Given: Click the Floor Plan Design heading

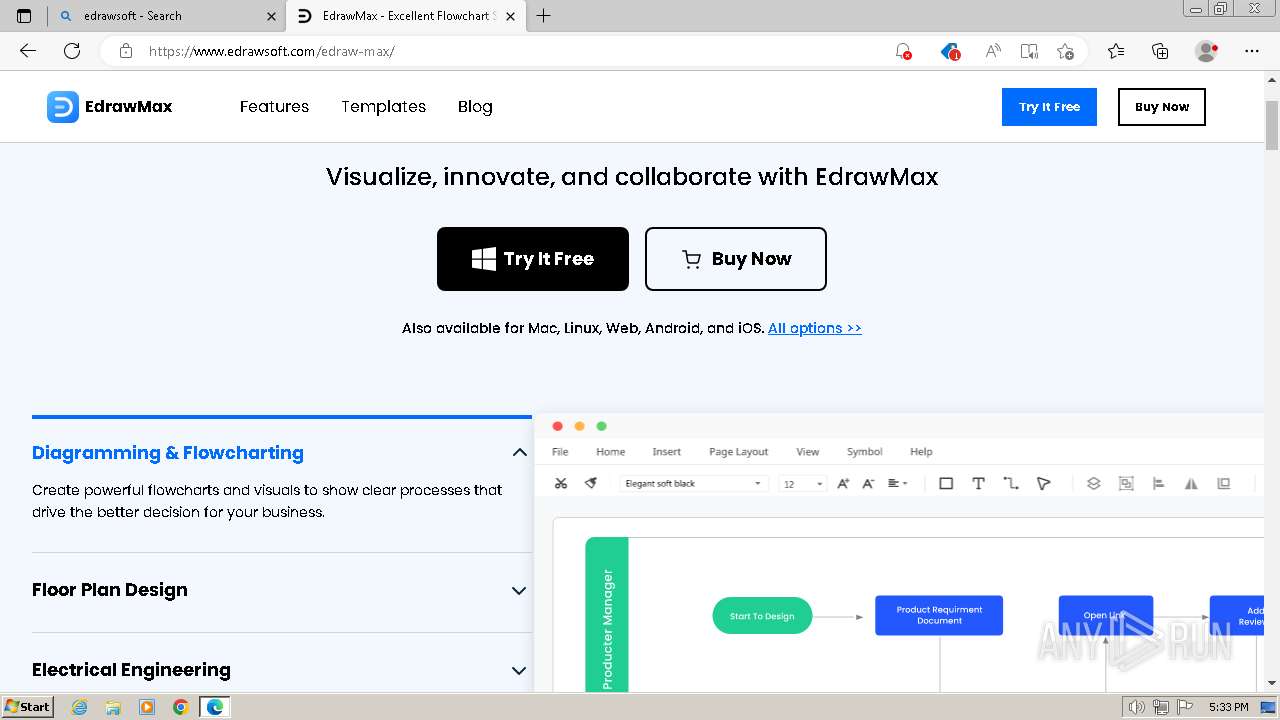Looking at the screenshot, I should coord(110,590).
